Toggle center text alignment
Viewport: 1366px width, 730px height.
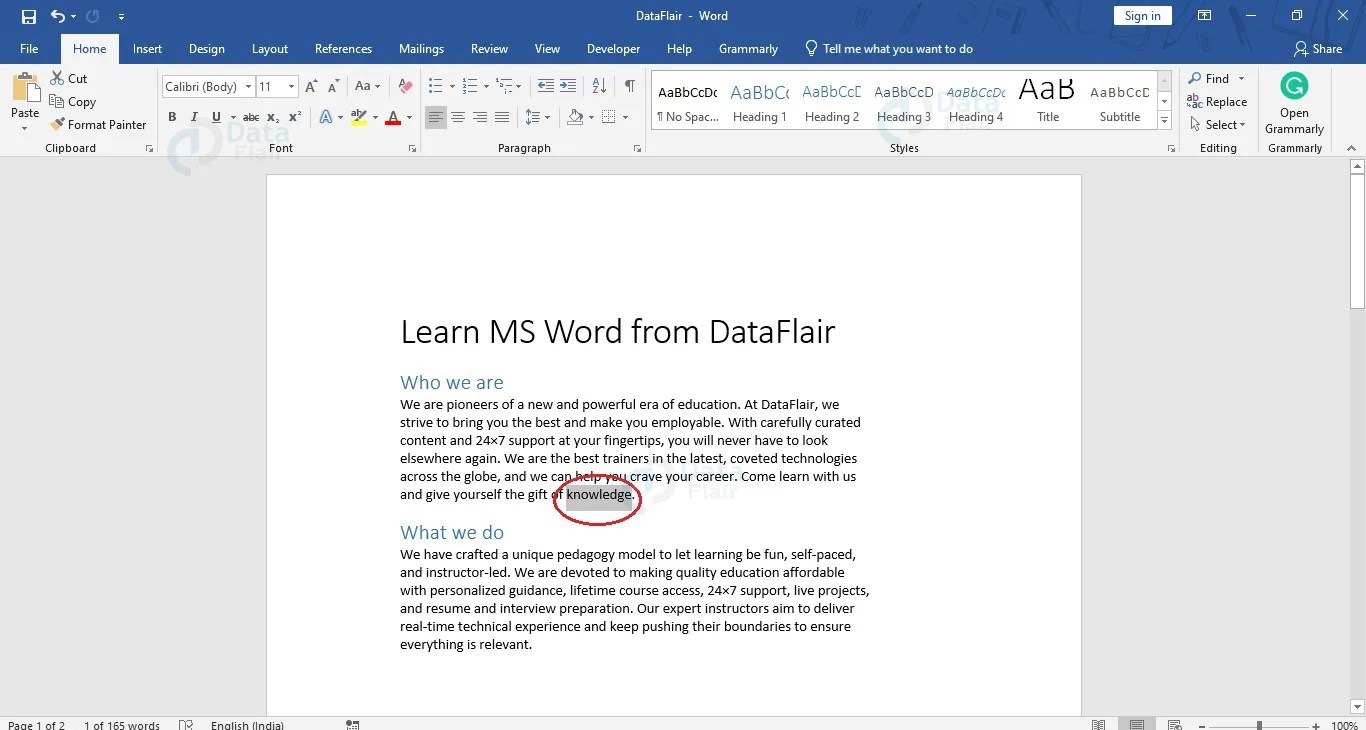458,117
